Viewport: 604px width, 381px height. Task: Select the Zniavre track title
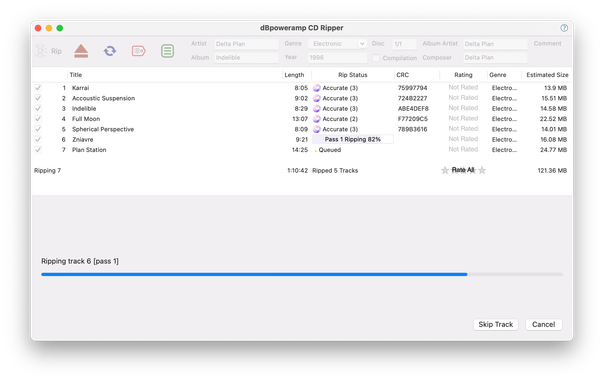point(82,139)
